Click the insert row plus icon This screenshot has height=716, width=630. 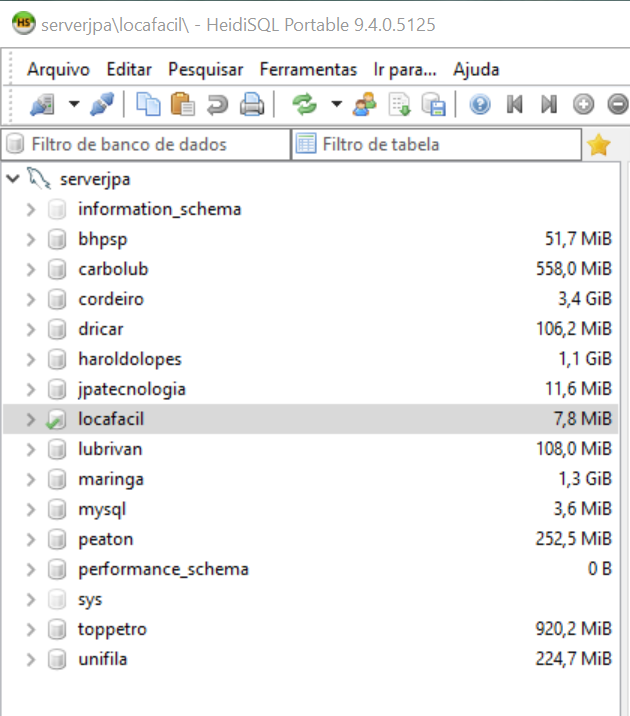(583, 105)
